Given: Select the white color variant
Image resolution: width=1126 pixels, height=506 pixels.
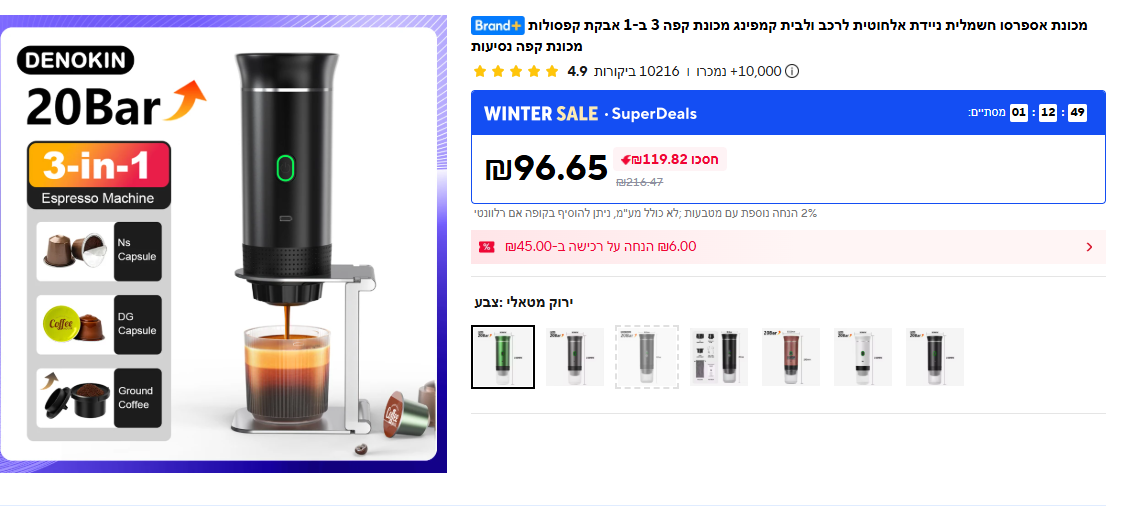Looking at the screenshot, I should 863,357.
